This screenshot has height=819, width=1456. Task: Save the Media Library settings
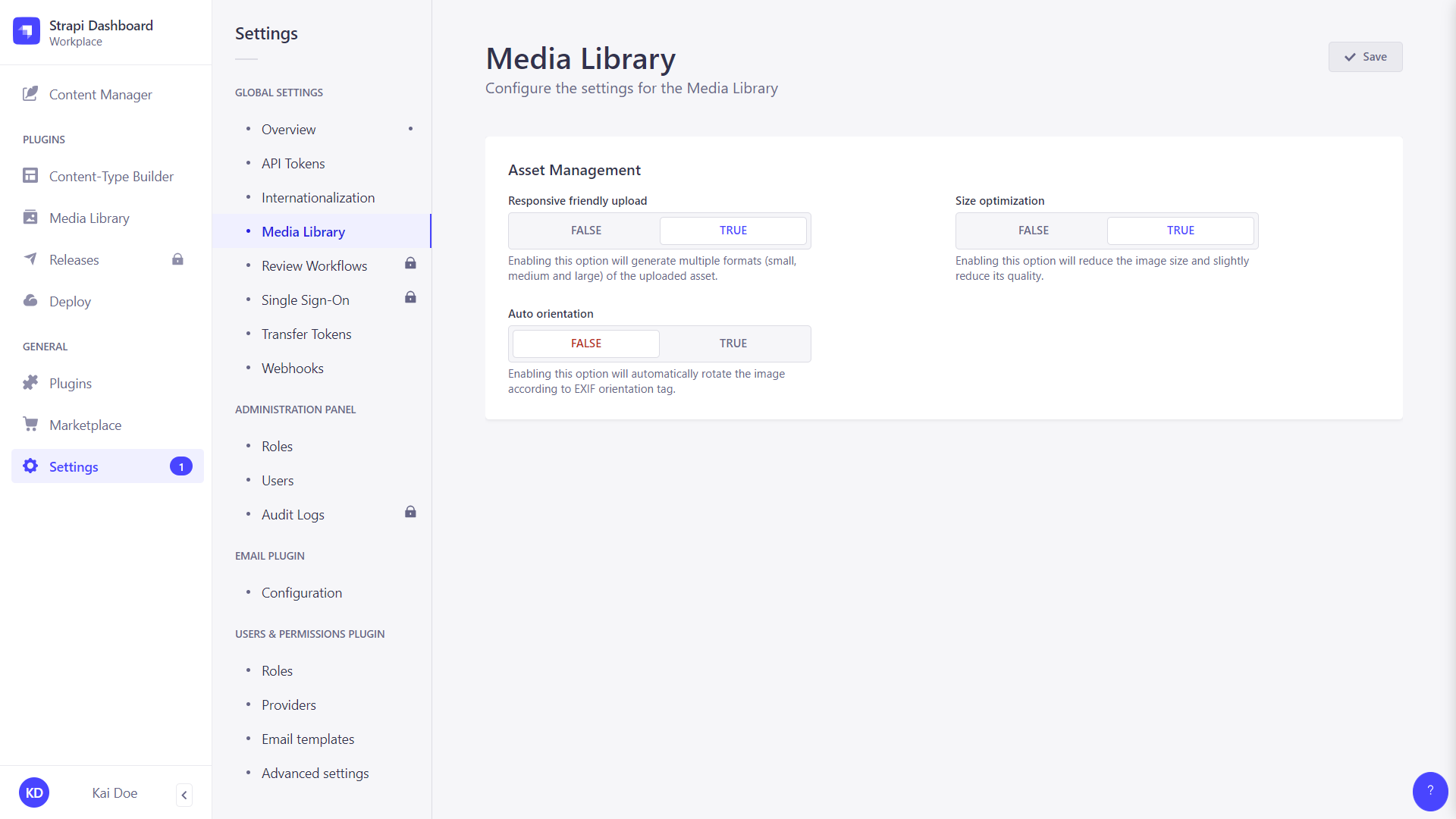point(1365,56)
